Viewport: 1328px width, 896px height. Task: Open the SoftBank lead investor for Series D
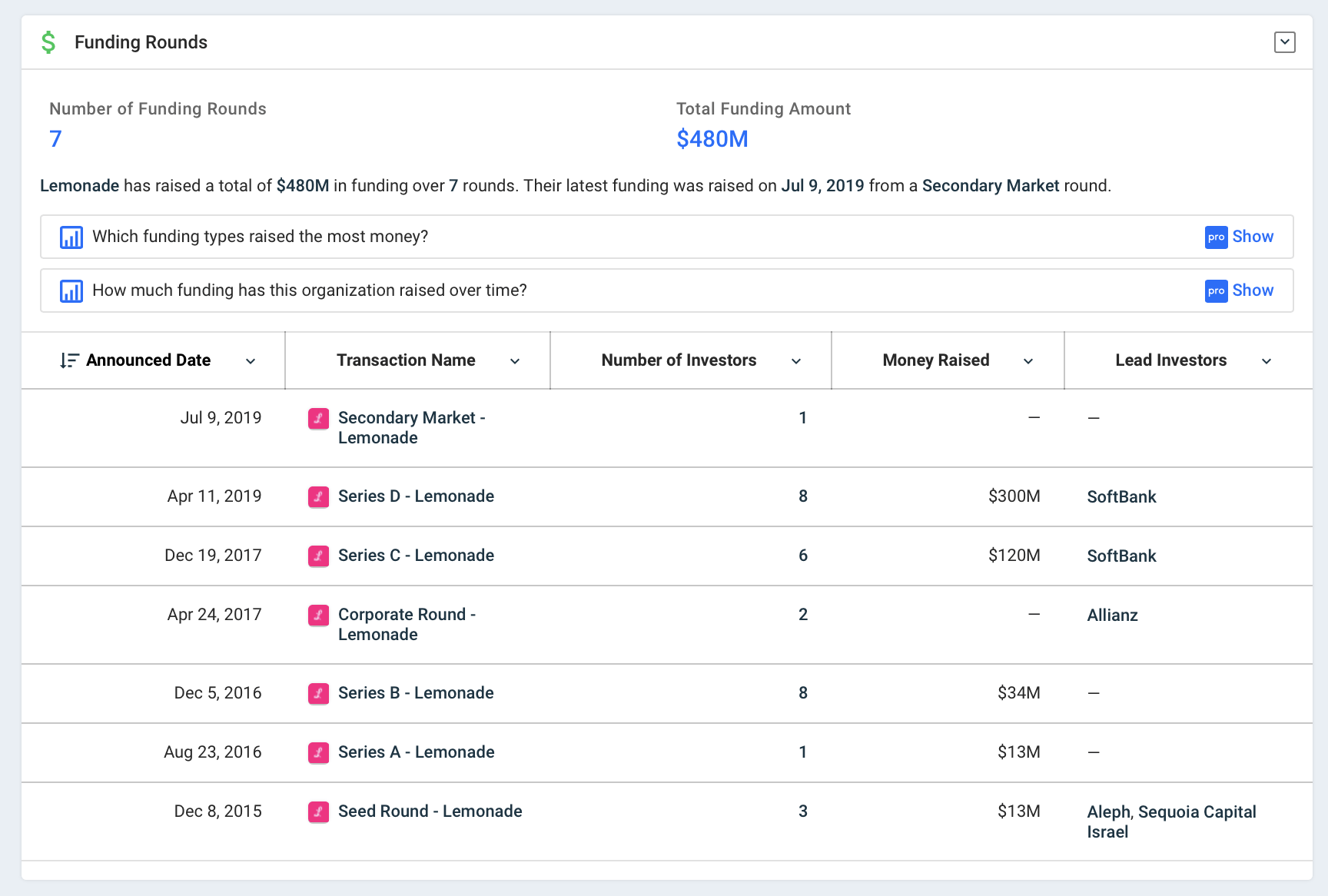pos(1121,497)
